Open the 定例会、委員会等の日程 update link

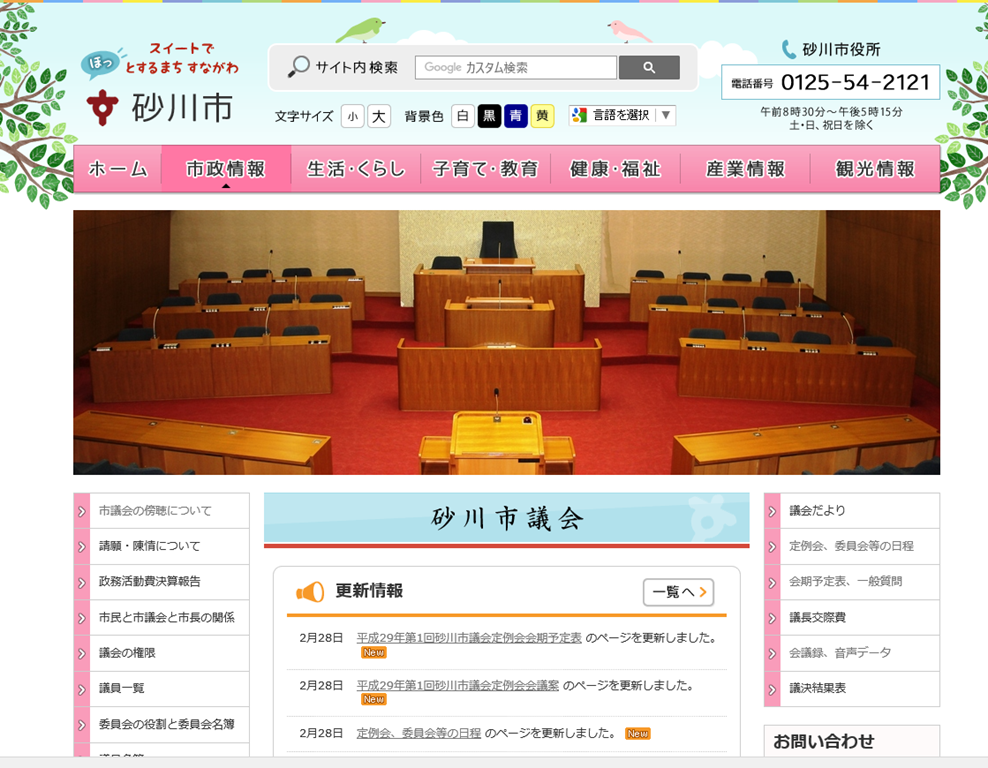point(419,733)
